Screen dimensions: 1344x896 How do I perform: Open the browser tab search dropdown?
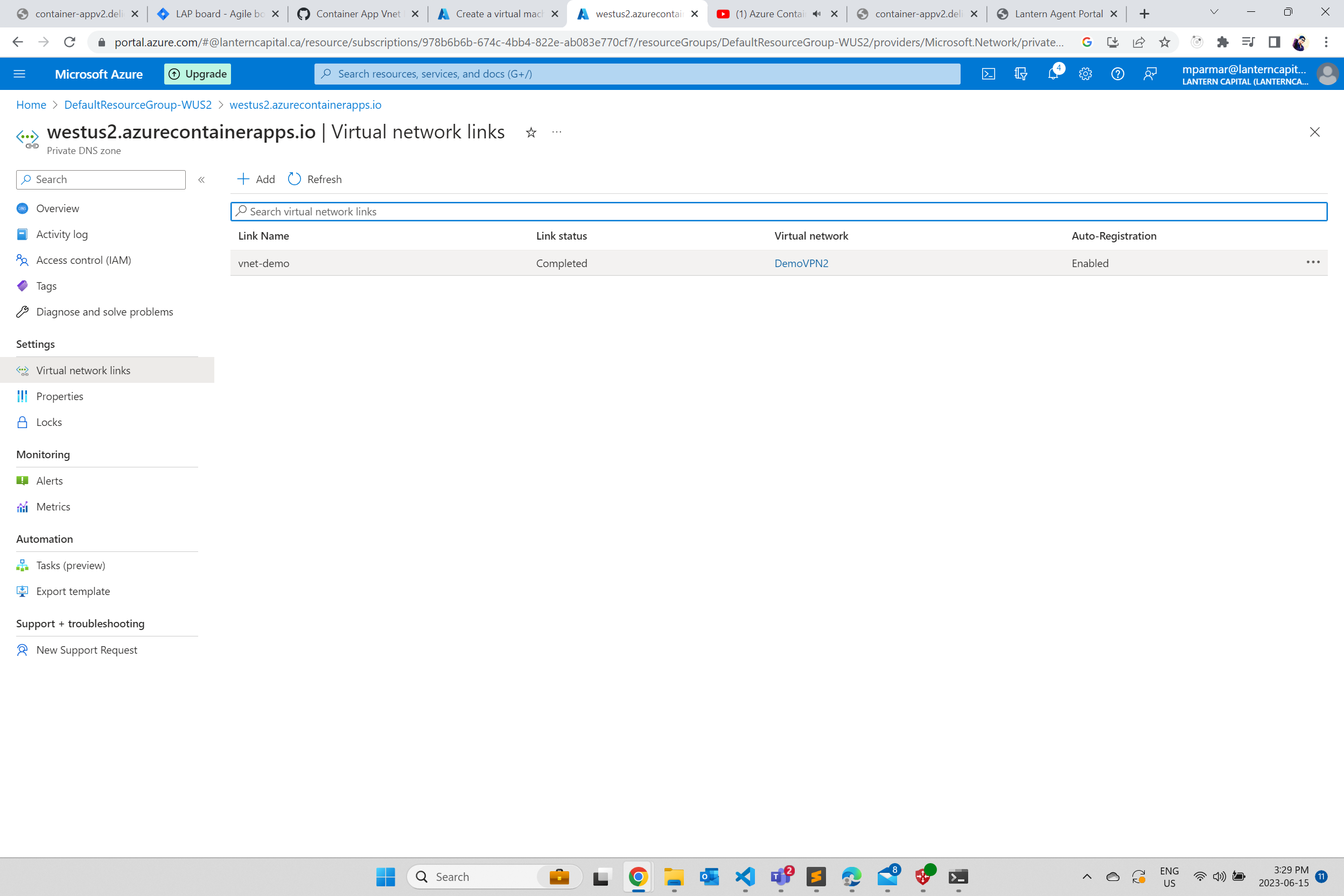click(1214, 12)
